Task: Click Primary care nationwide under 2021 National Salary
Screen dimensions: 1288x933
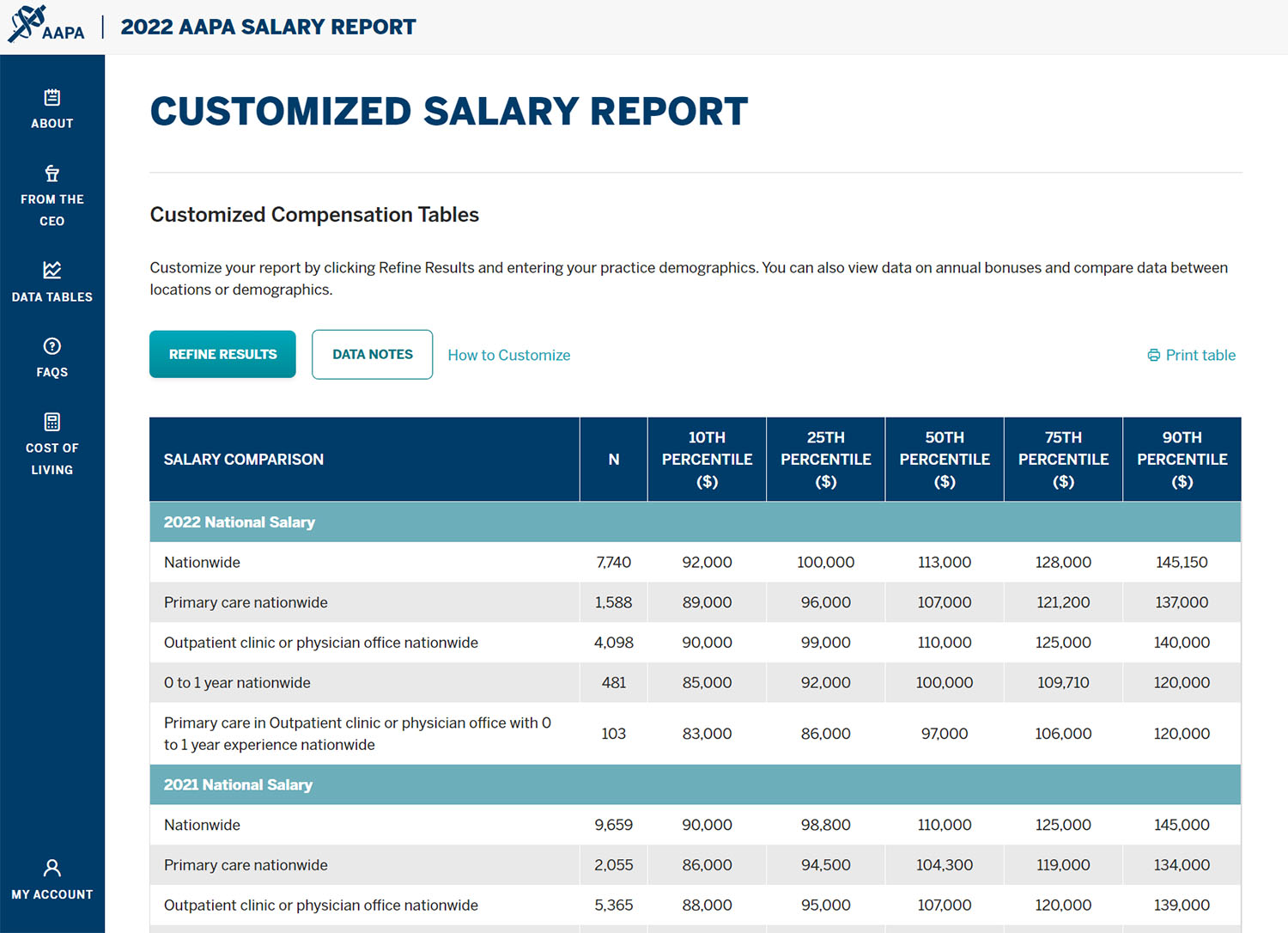Action: click(x=246, y=865)
